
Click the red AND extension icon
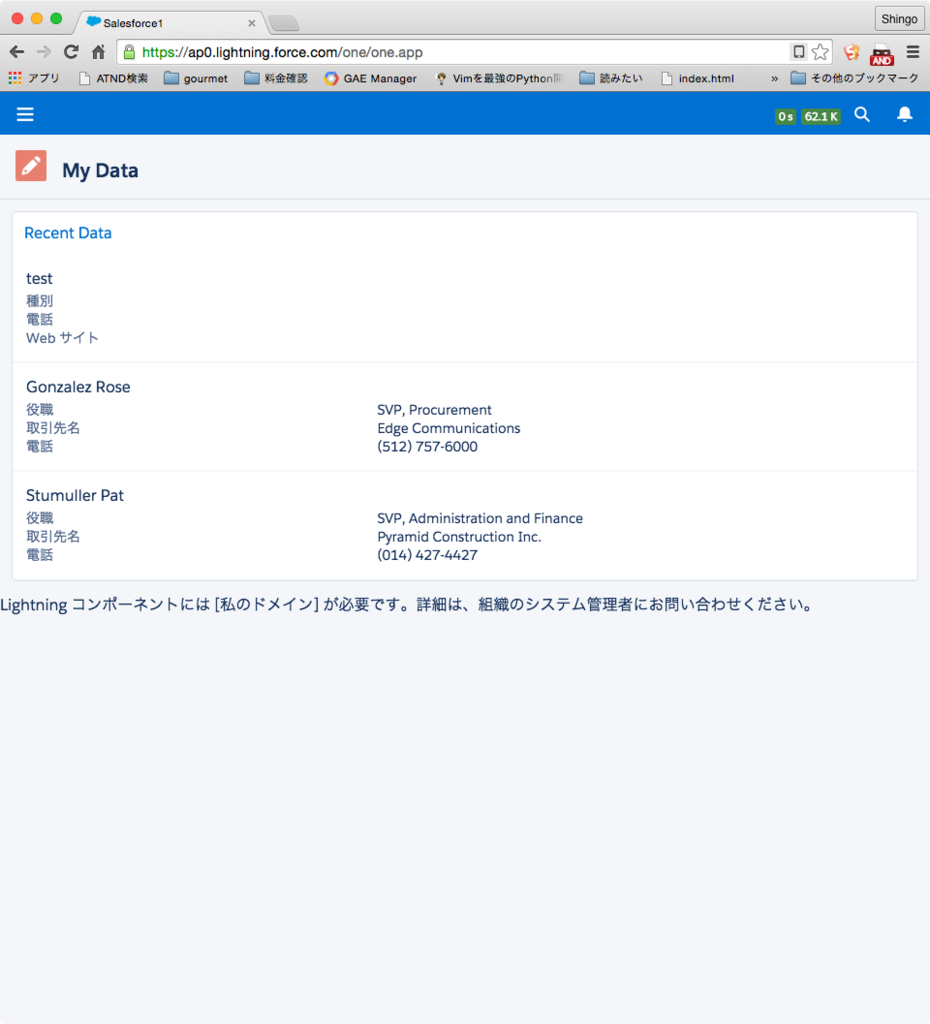[880, 53]
